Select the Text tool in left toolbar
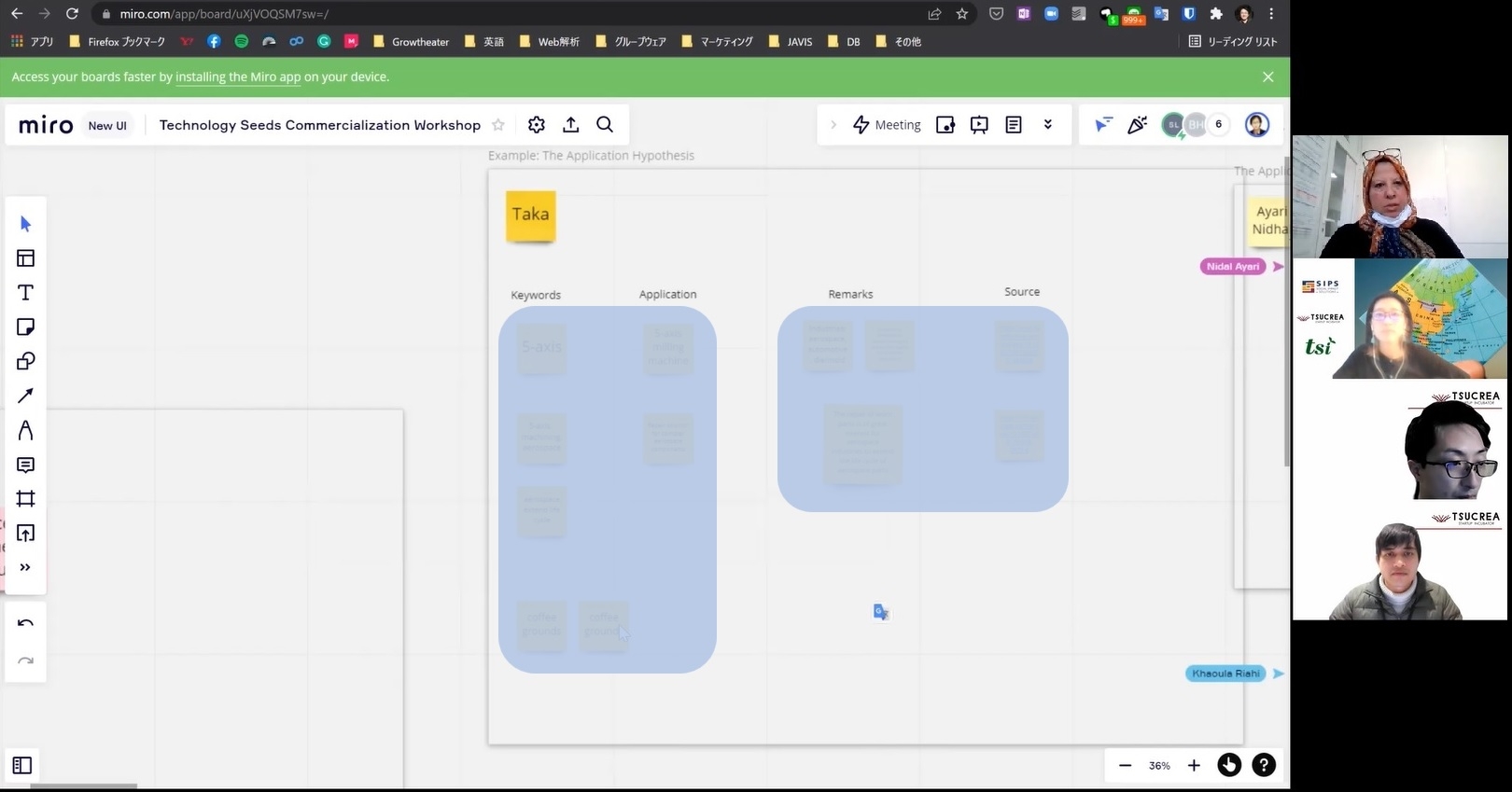Screen dimensions: 1512x792 [x=25, y=293]
